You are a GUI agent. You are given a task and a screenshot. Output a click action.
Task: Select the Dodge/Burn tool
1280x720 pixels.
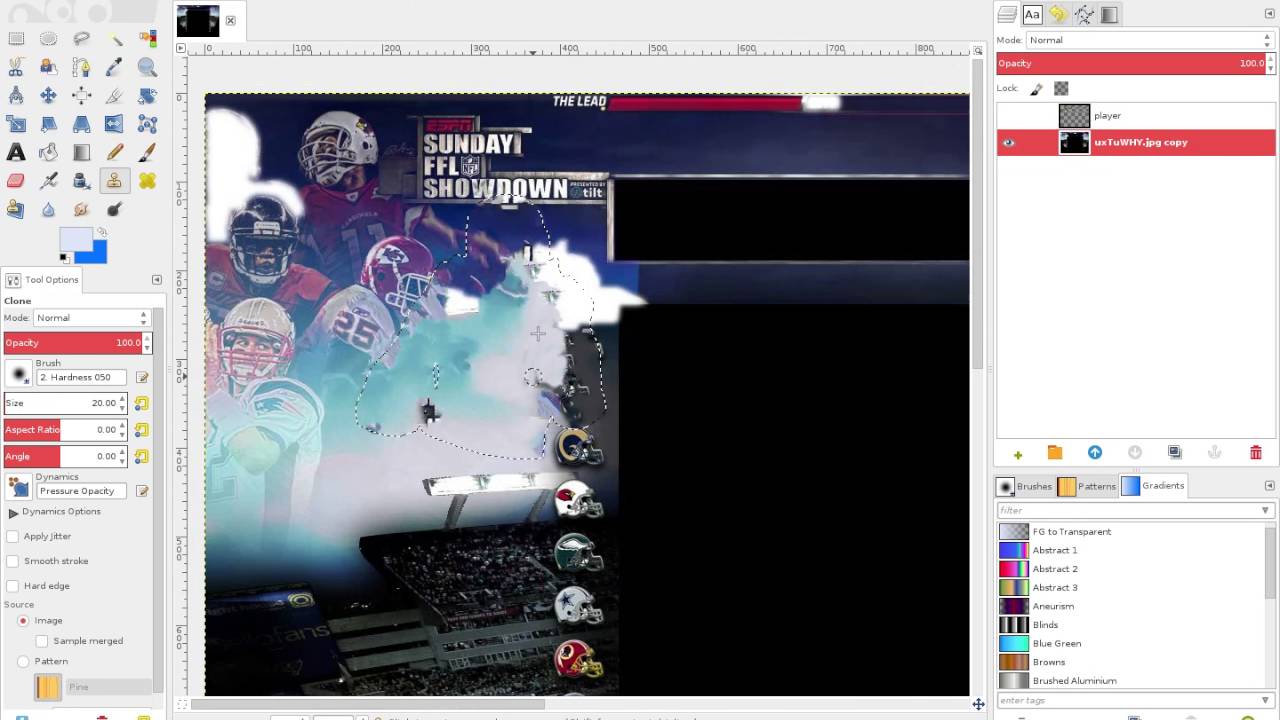tap(114, 209)
